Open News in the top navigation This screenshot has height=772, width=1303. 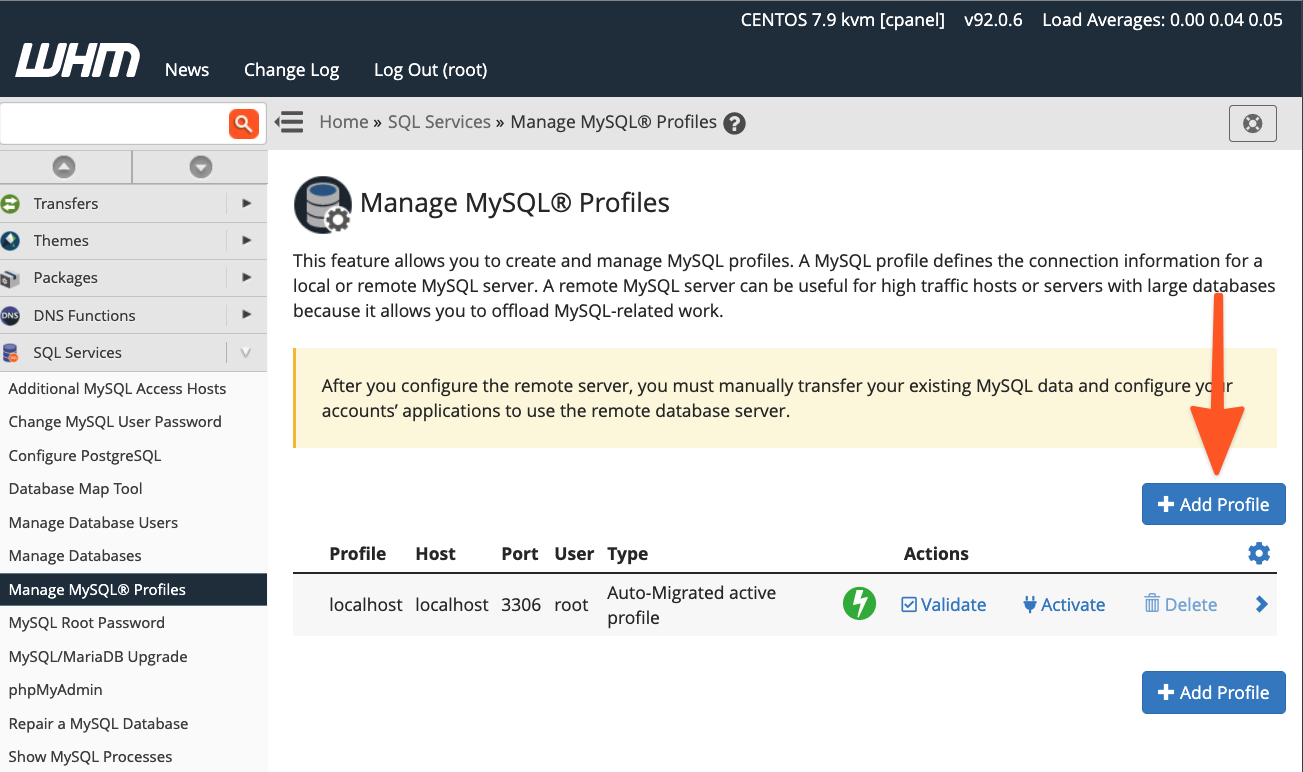coord(187,70)
